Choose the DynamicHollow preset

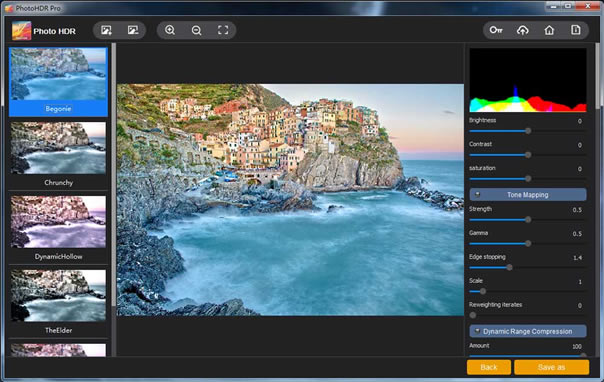[x=58, y=229]
